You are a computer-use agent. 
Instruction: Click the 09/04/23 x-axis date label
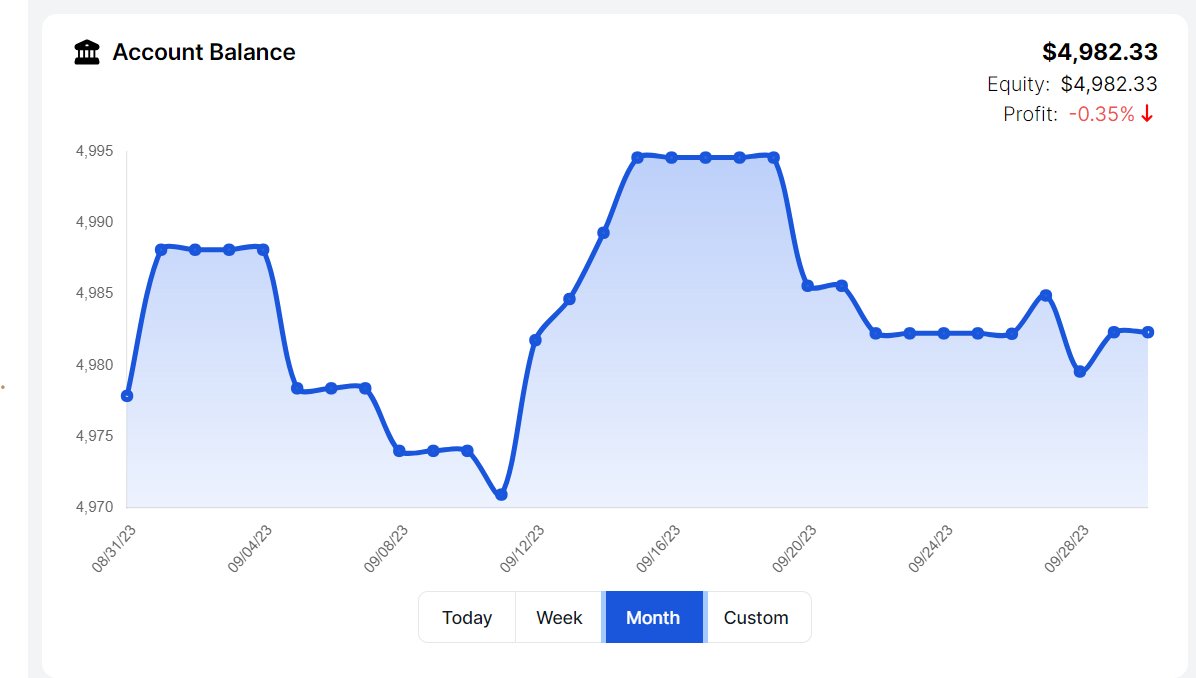[x=249, y=548]
